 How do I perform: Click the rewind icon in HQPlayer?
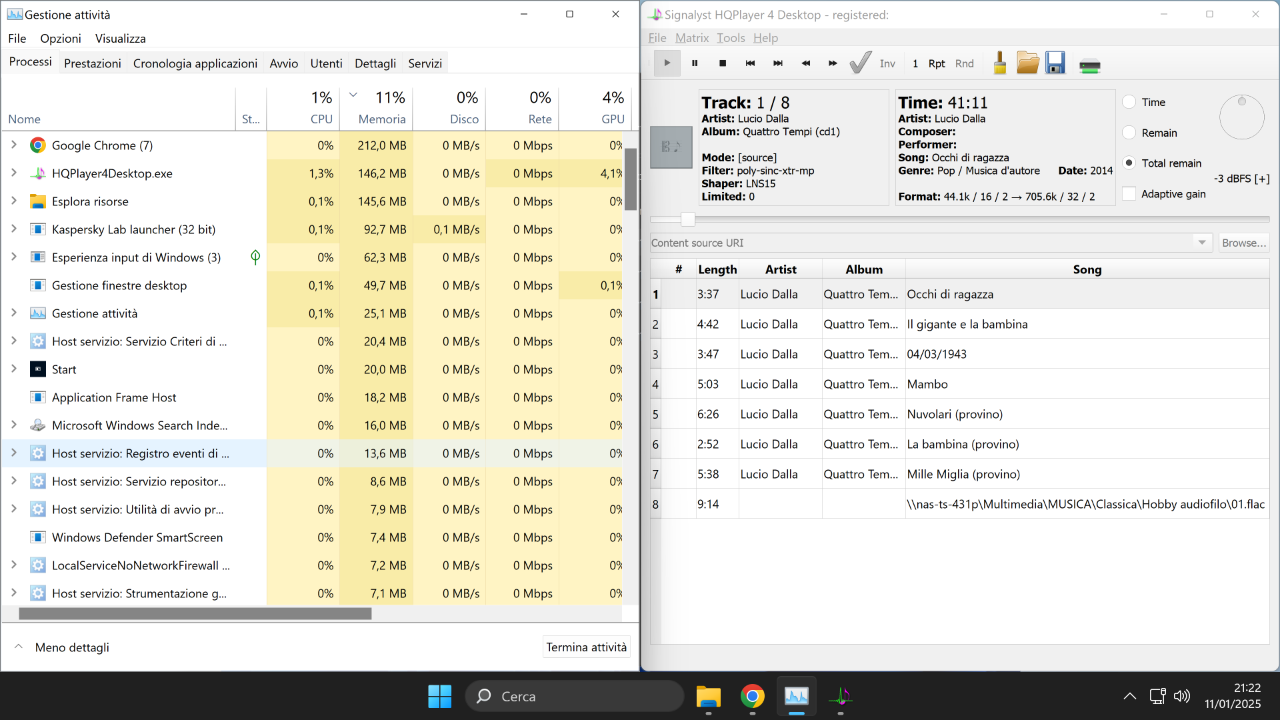805,63
